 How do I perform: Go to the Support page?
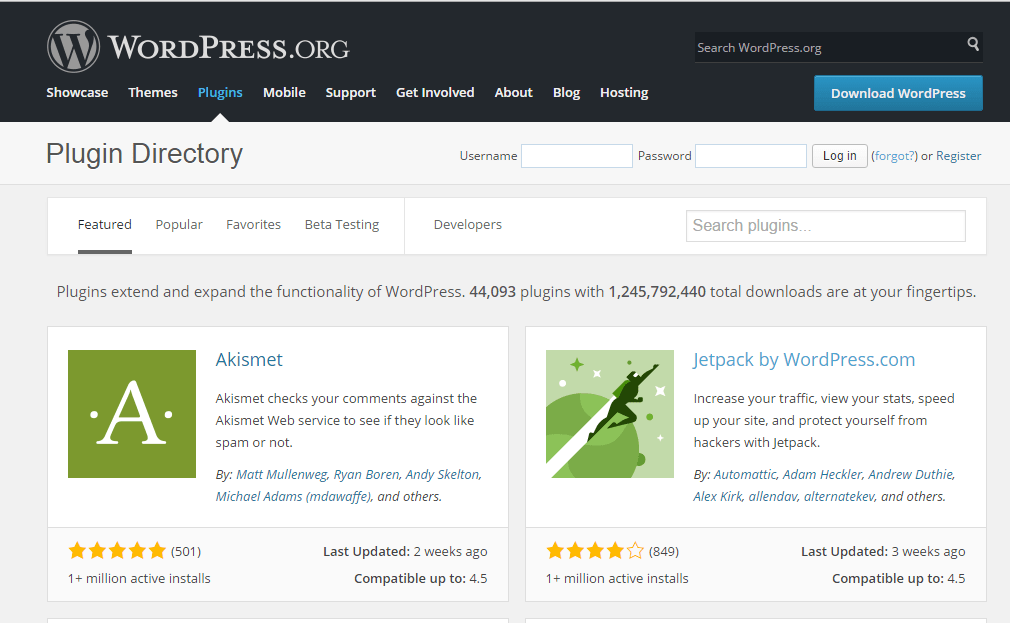click(350, 93)
